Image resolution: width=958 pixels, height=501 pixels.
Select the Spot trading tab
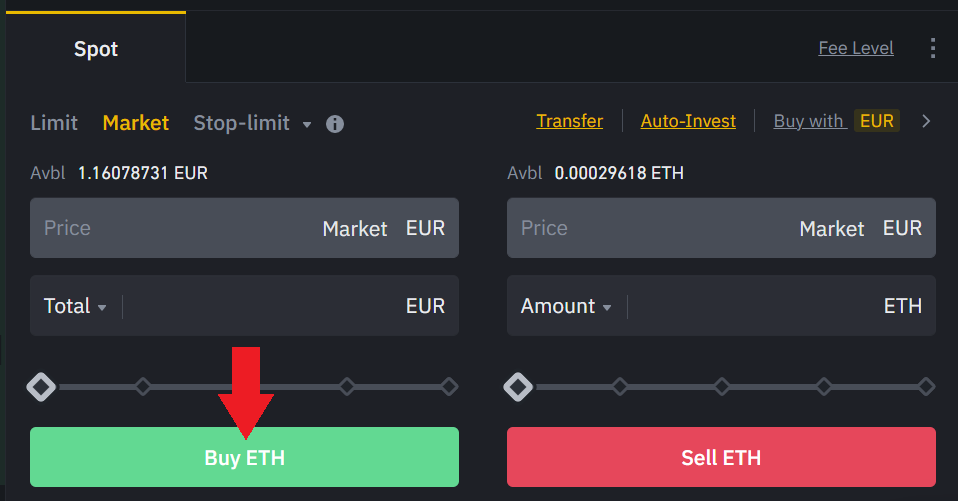[x=96, y=48]
